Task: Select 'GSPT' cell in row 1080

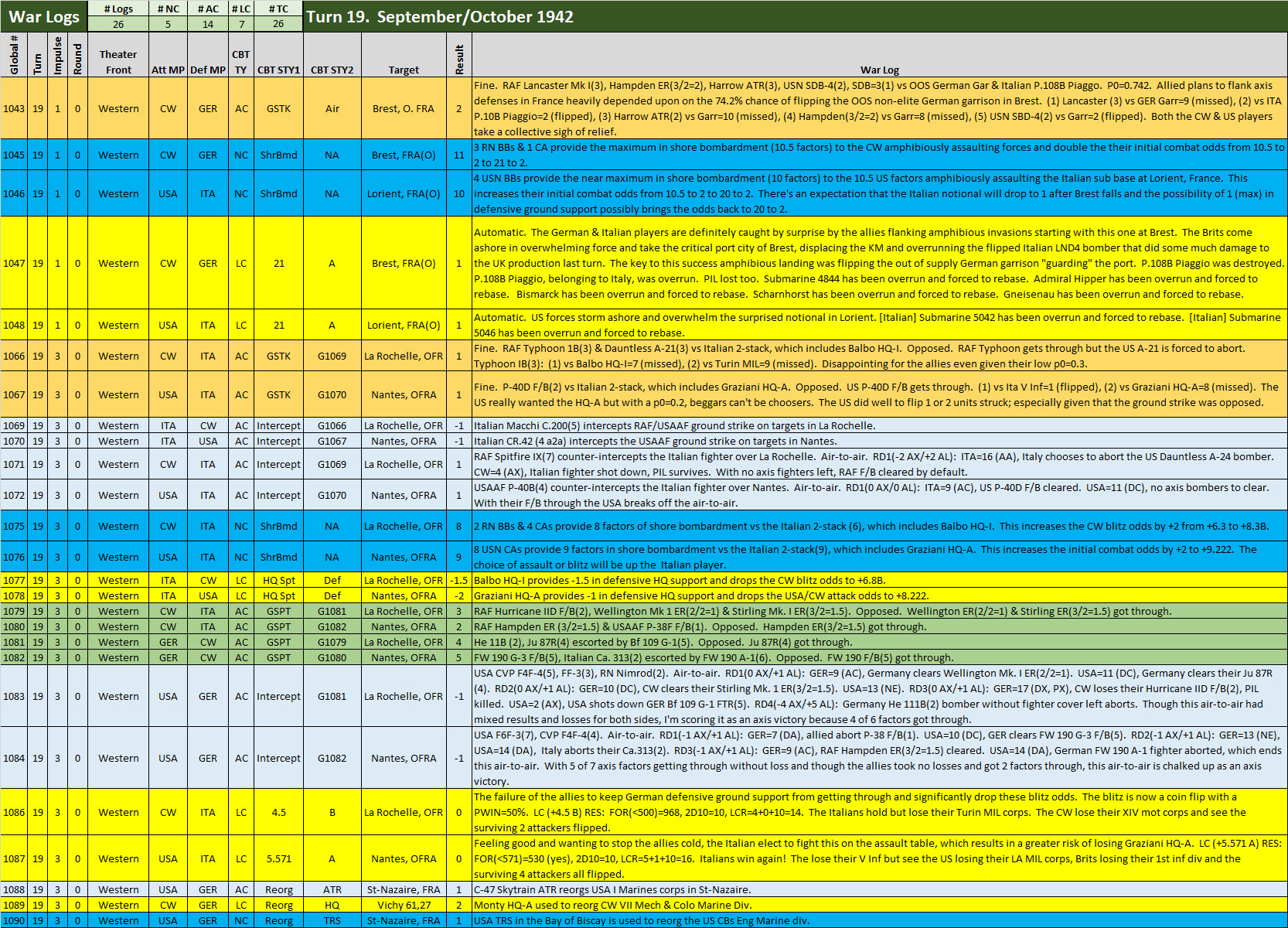Action: pos(278,626)
